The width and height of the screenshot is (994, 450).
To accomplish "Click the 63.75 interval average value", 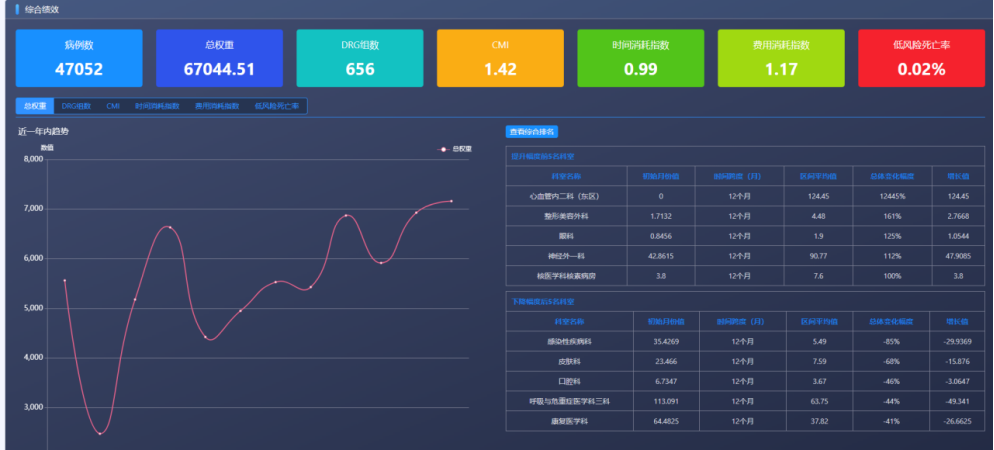I will (820, 401).
